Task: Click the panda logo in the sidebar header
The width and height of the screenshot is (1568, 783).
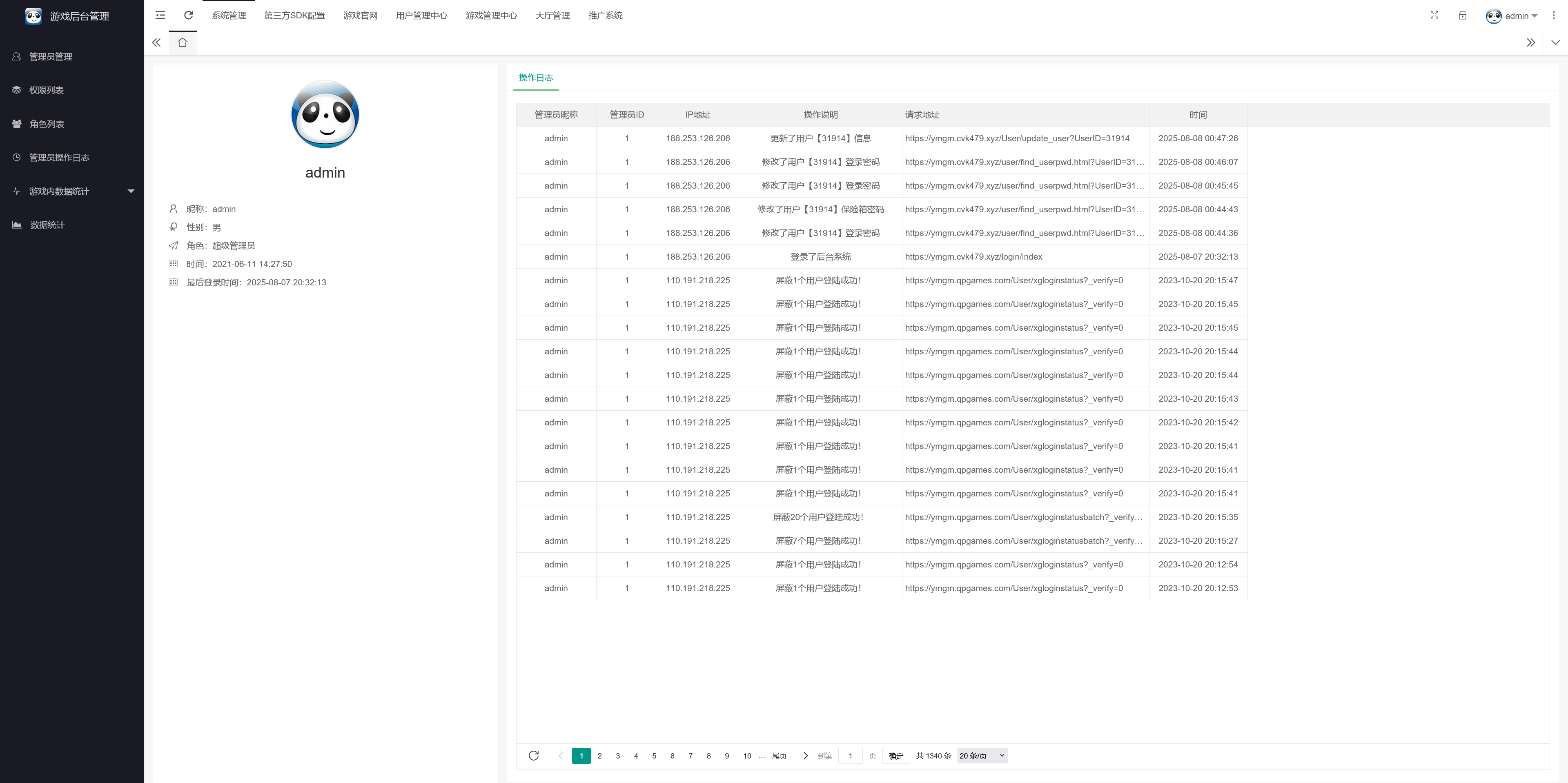Action: coord(33,16)
